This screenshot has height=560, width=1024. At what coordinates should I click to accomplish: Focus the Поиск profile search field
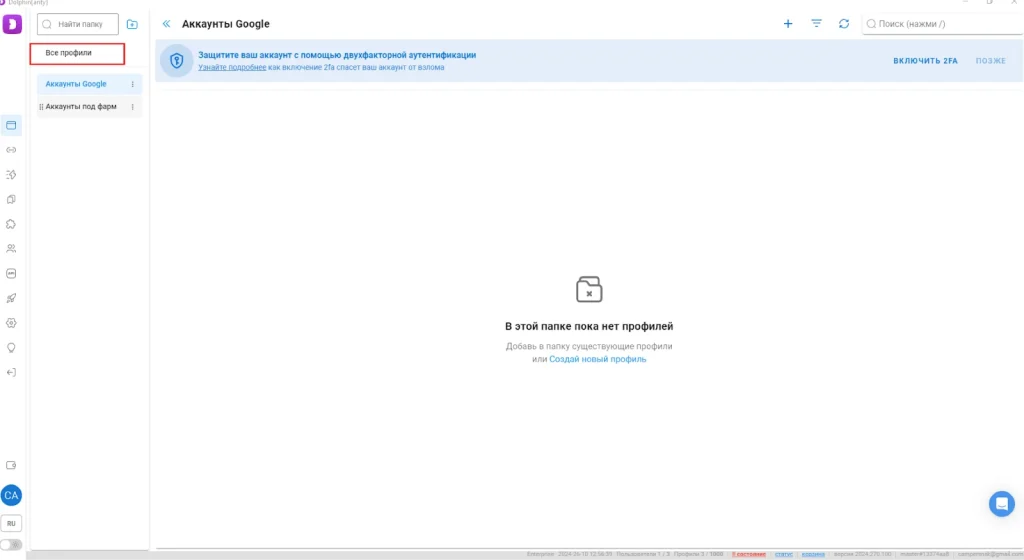(942, 24)
